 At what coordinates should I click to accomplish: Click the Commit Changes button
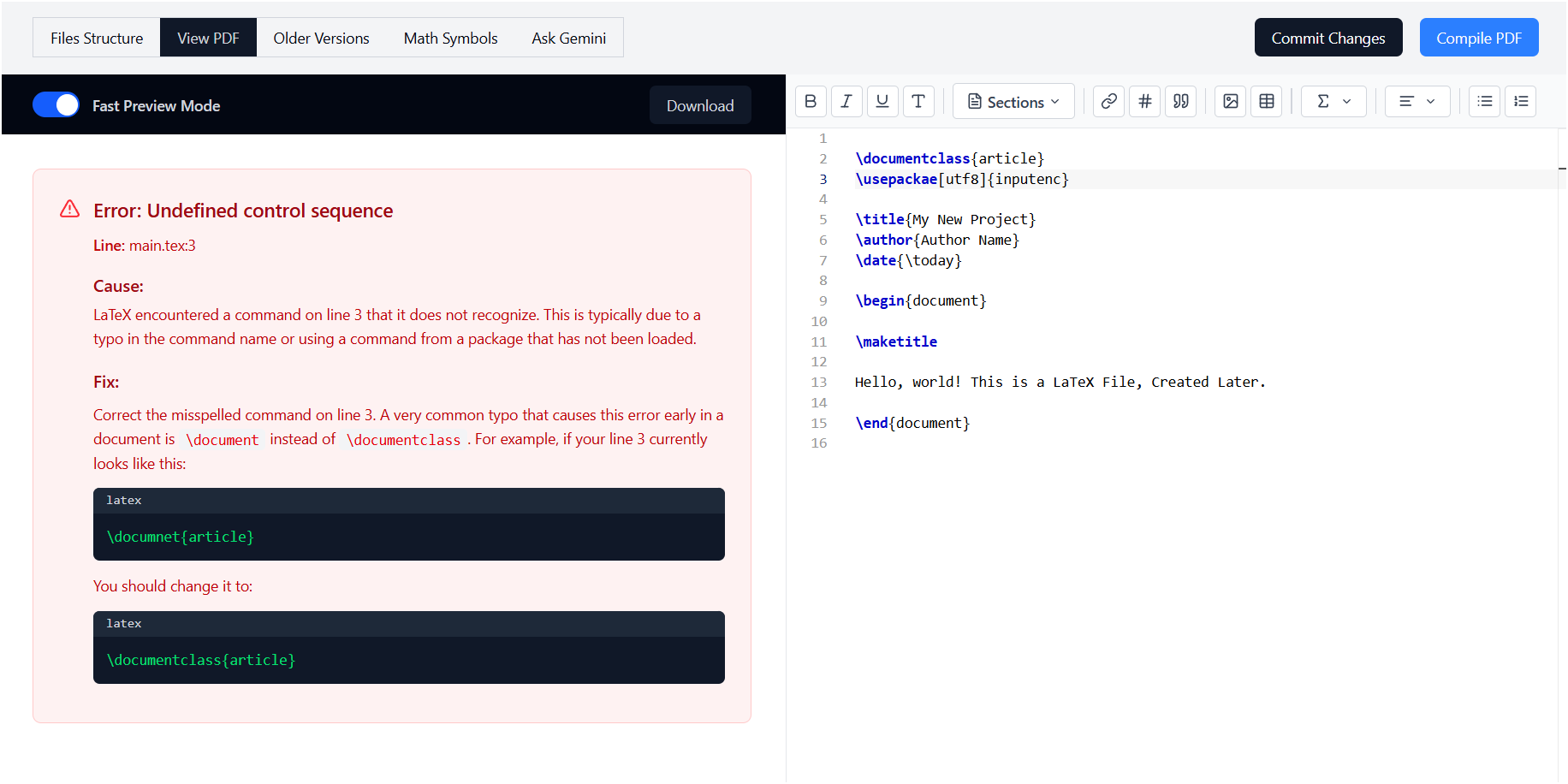coord(1327,38)
